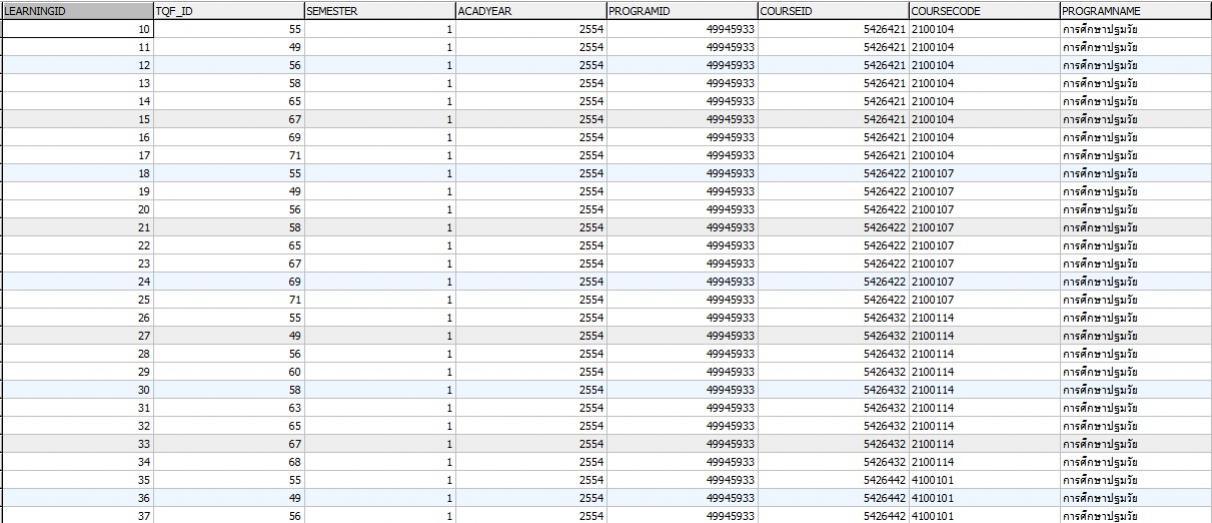Click COURSECODE 4100101 in LEARNINGID 37 row
Screen dimensions: 1212x523
click(983, 515)
